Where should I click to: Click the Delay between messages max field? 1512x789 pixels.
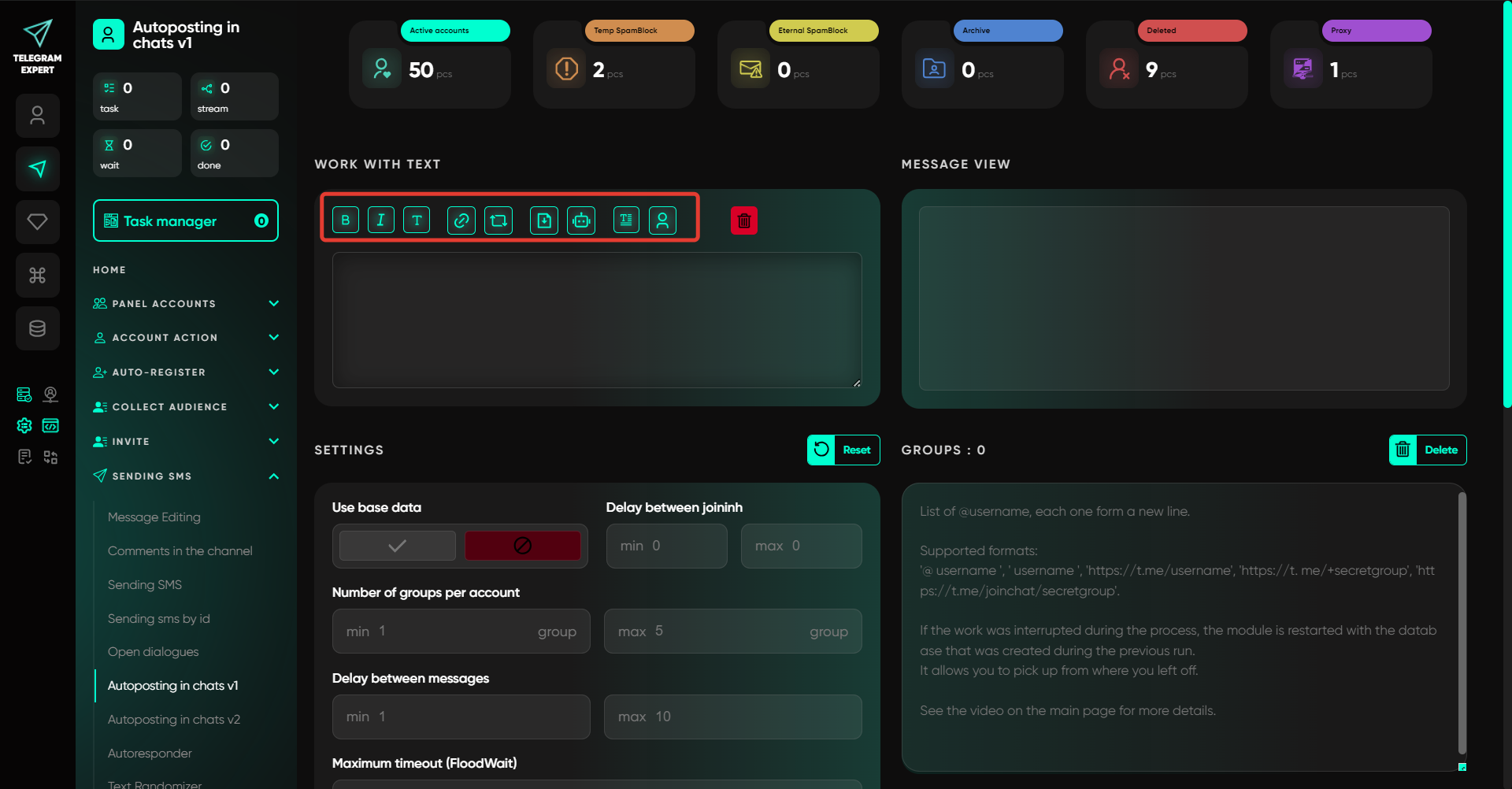tap(732, 717)
